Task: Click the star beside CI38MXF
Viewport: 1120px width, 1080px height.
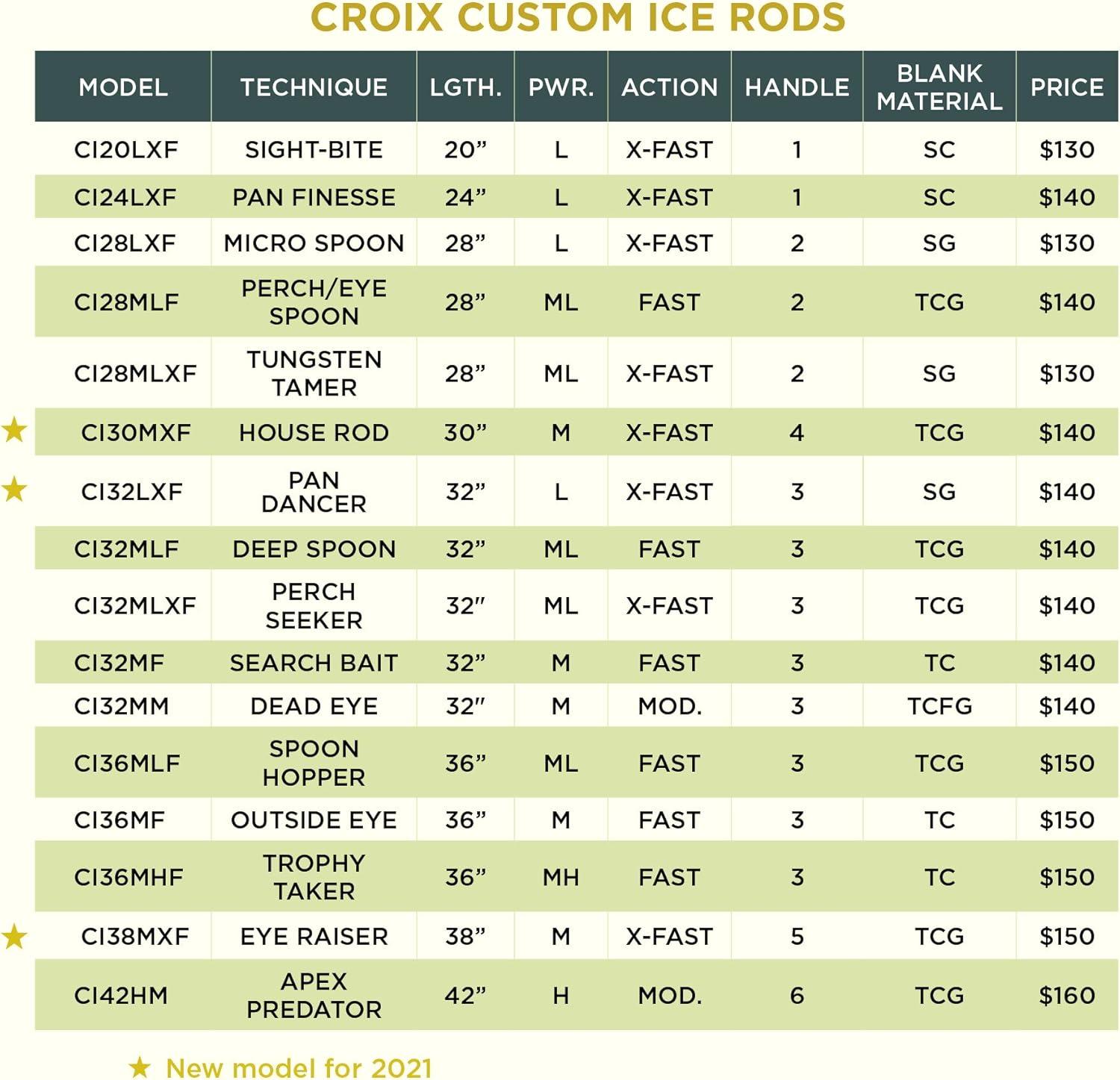Action: pos(14,936)
